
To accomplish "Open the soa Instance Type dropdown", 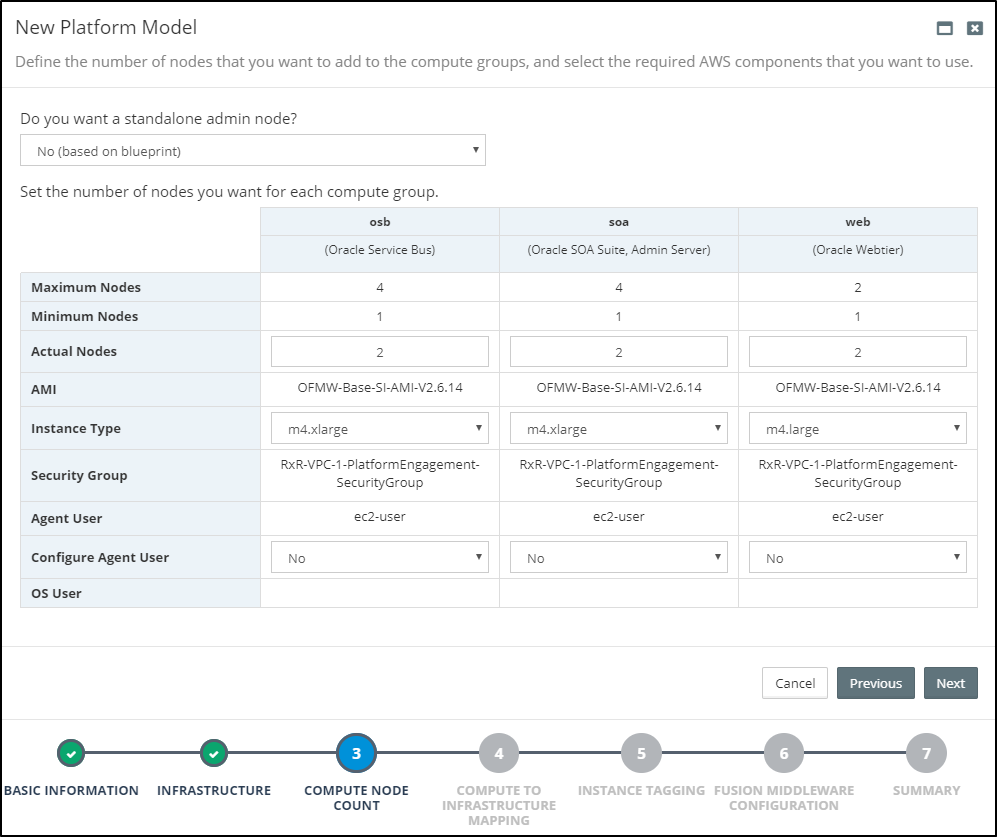I will [x=619, y=429].
